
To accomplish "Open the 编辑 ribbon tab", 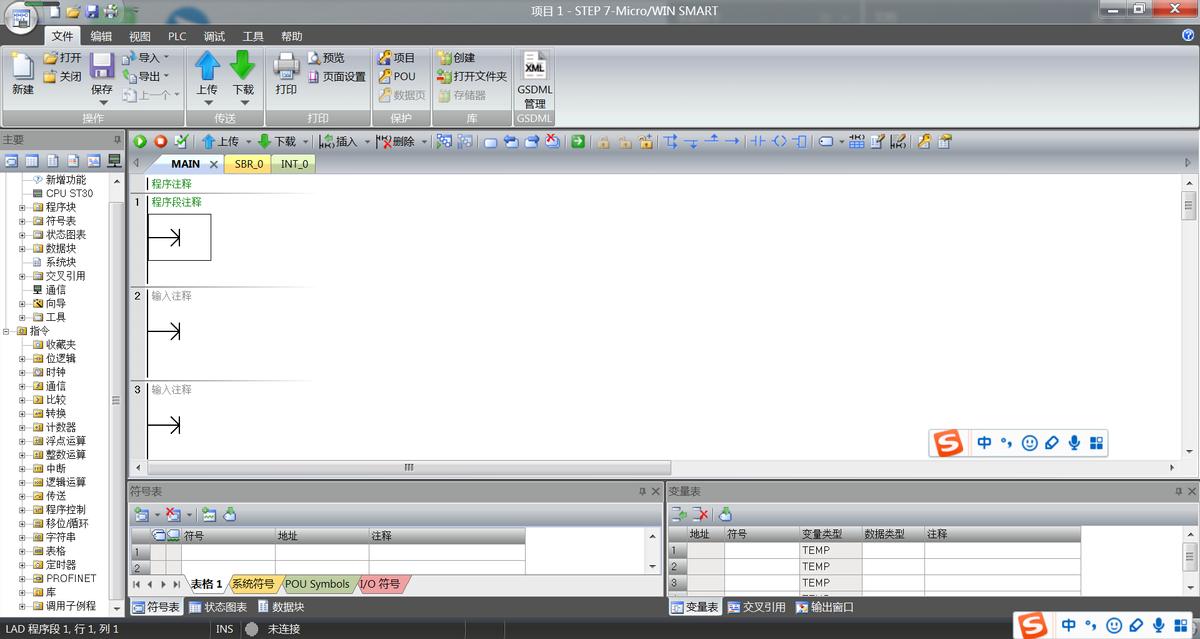I will coord(101,36).
